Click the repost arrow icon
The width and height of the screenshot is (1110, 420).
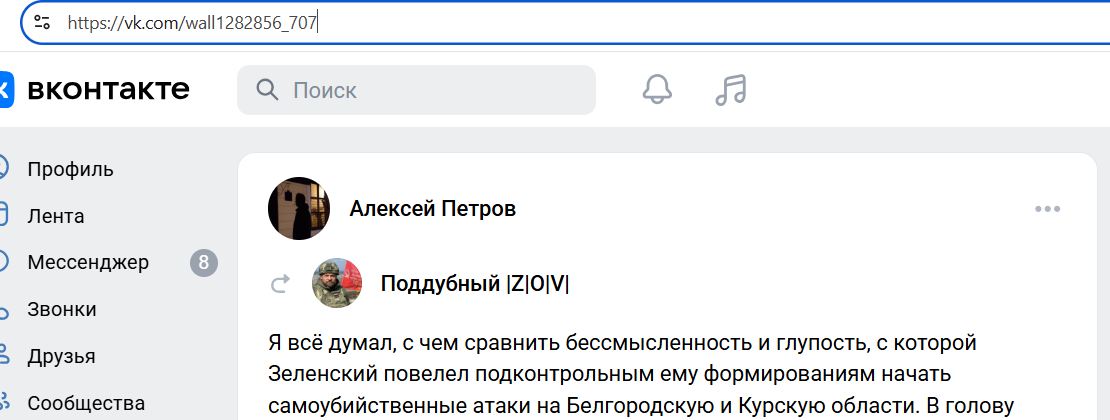[x=280, y=285]
